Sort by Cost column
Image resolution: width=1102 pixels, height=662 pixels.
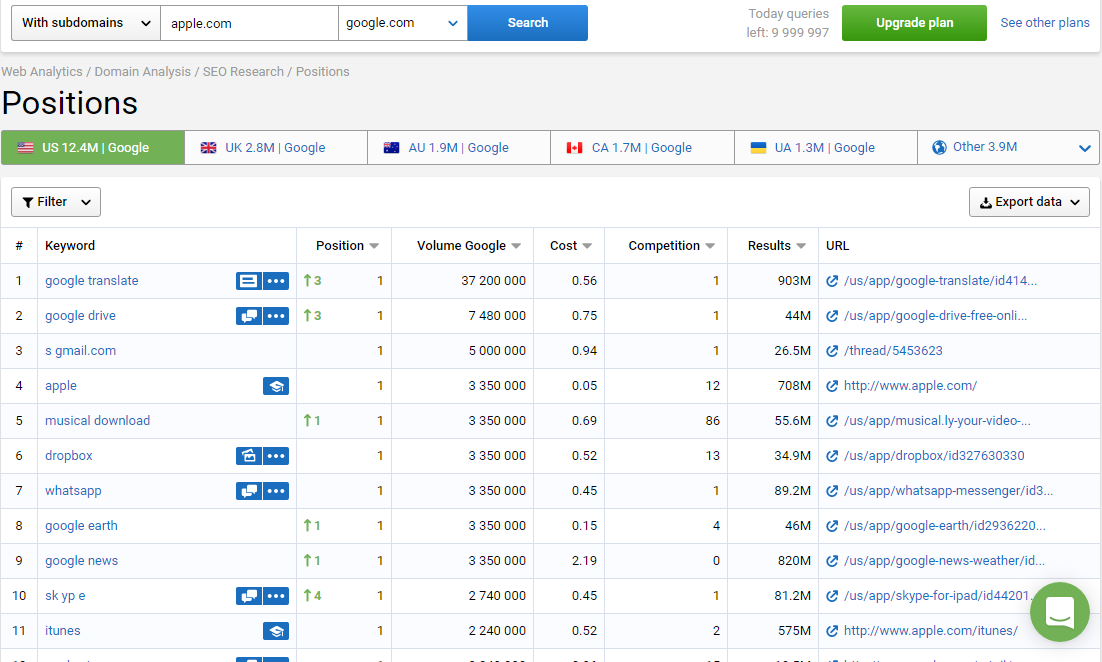(571, 246)
